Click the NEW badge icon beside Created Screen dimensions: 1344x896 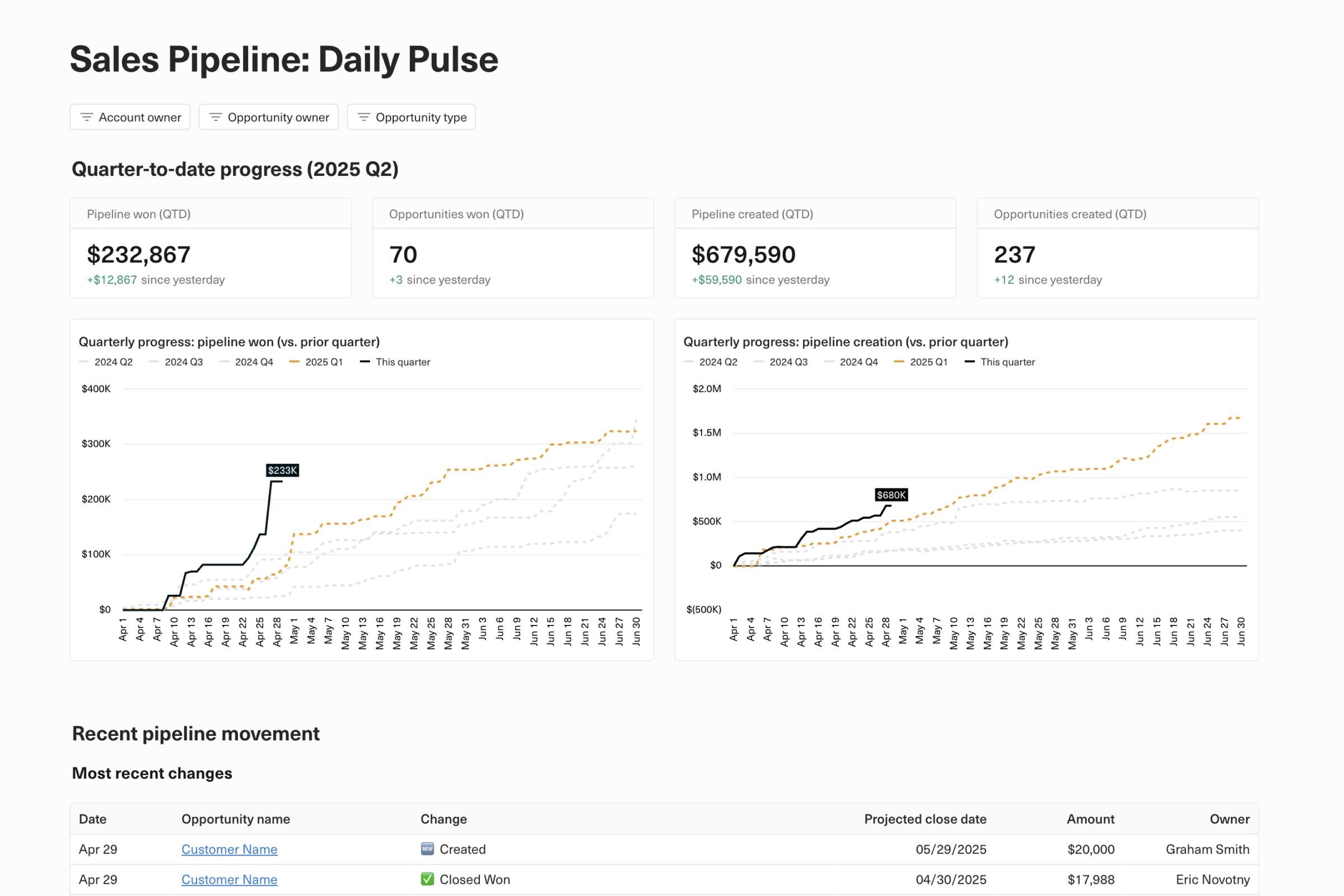coord(427,849)
